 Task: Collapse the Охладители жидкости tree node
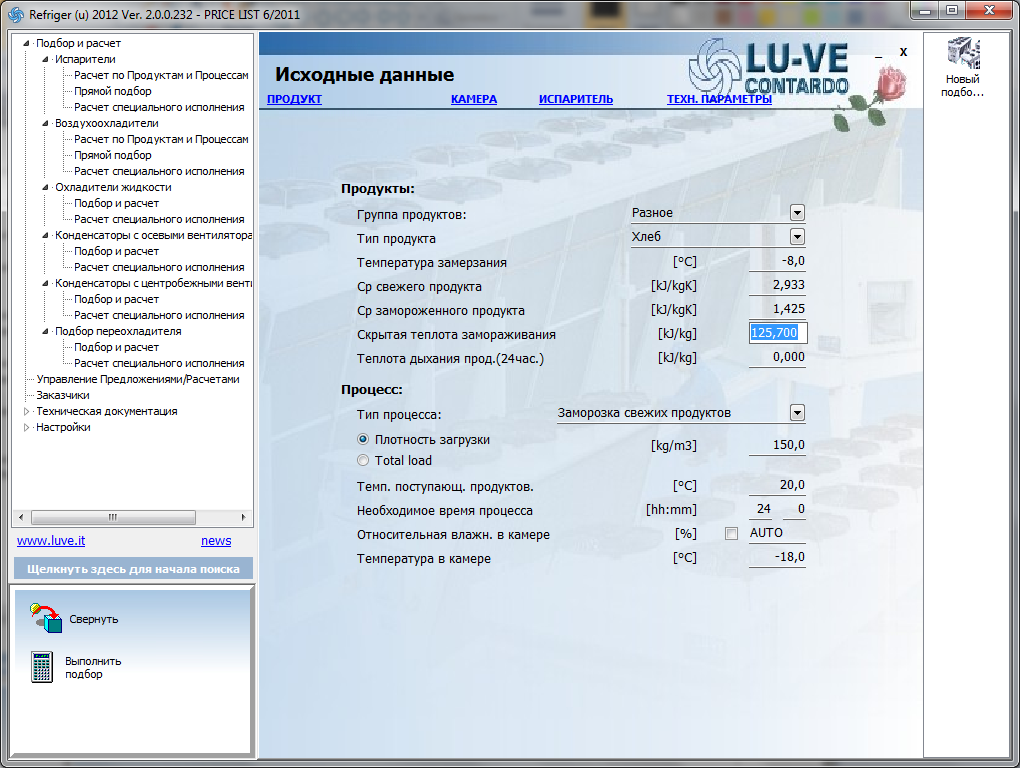click(x=46, y=187)
